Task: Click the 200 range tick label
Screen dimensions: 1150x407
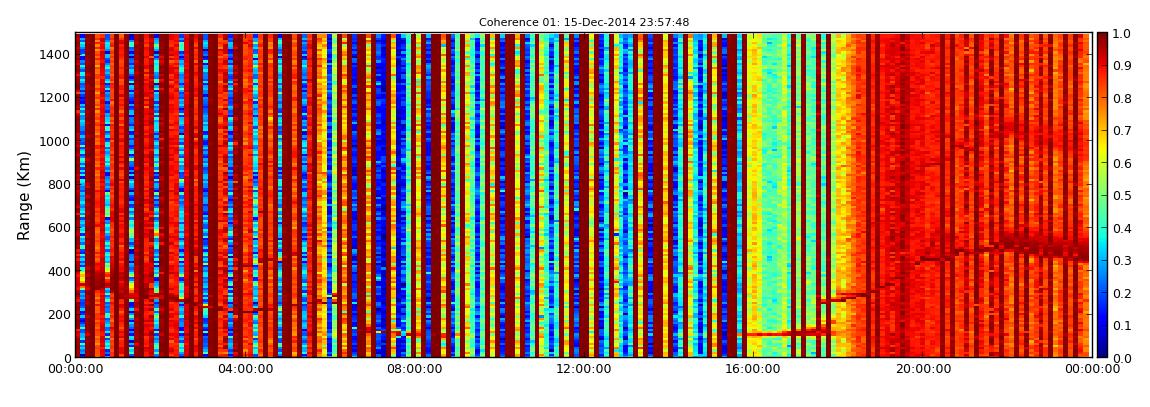Action: click(x=60, y=314)
